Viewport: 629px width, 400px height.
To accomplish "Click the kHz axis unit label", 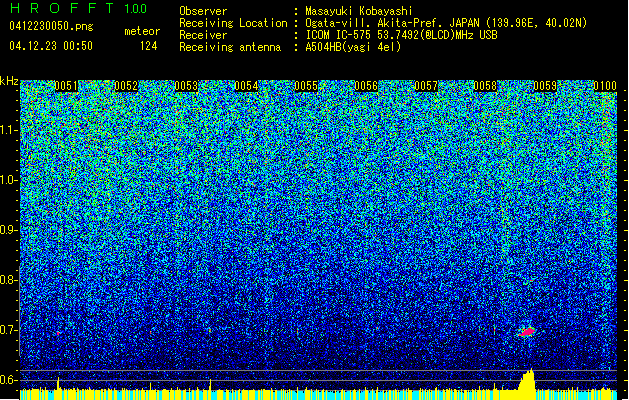I will pyautogui.click(x=9, y=81).
